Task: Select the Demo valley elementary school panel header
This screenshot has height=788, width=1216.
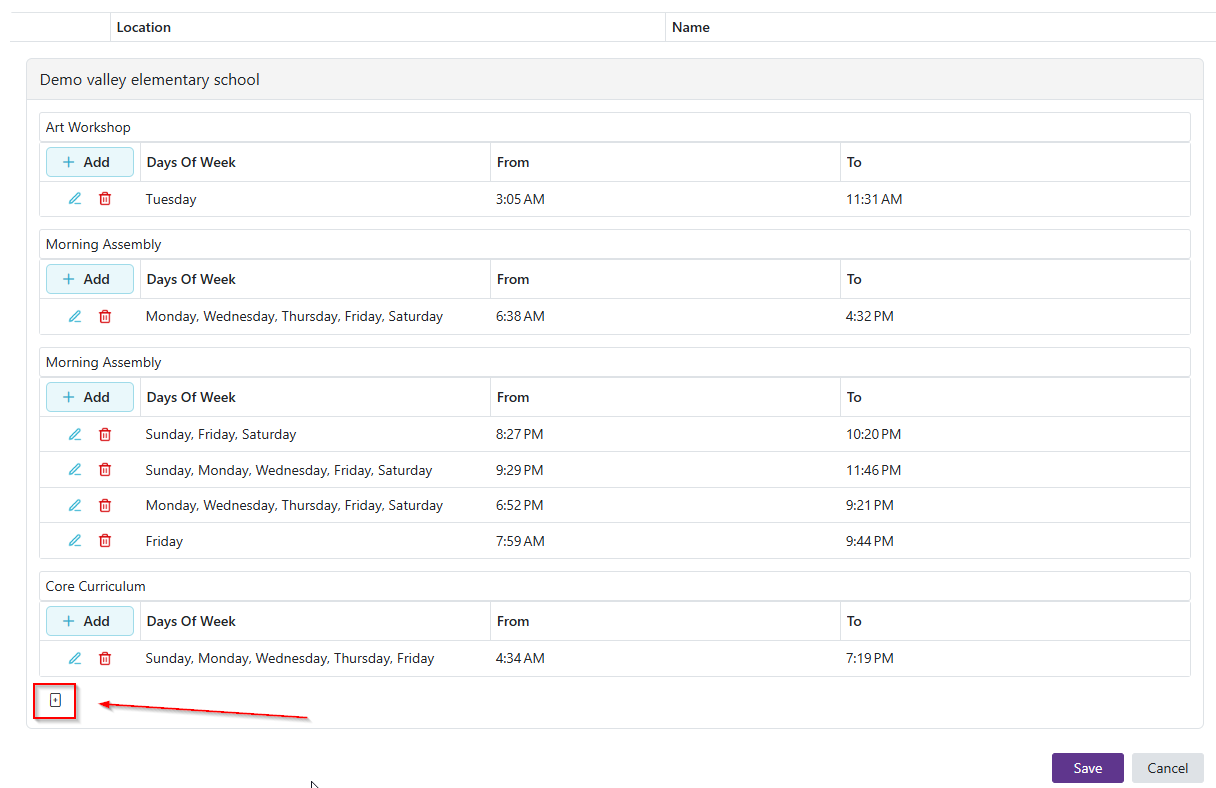Action: (x=150, y=80)
